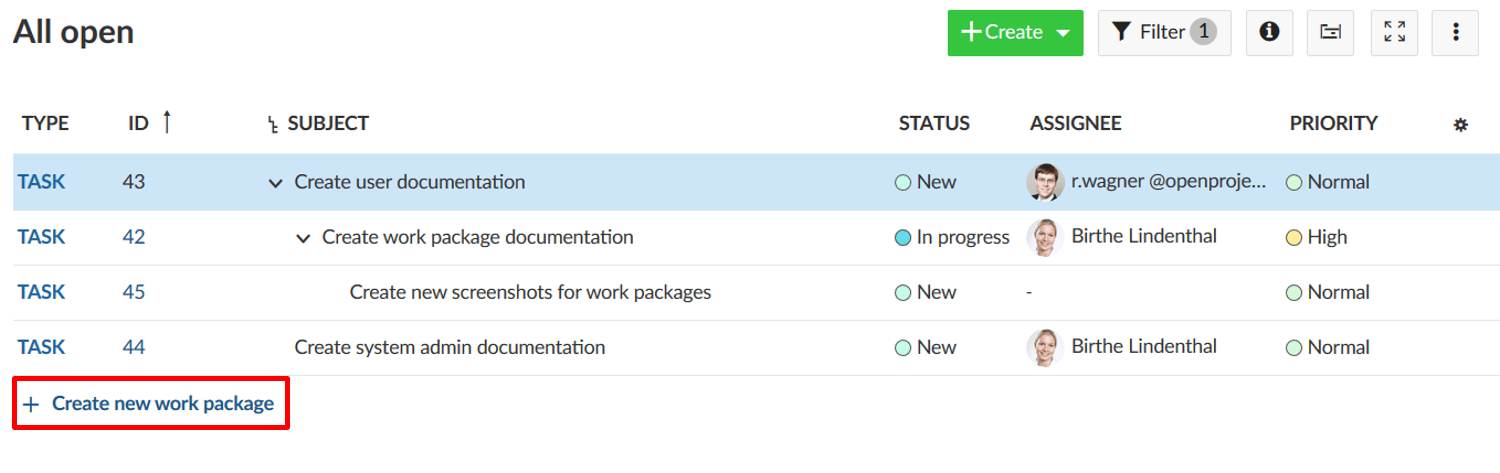Click r.wagner's avatar picture

(1046, 182)
